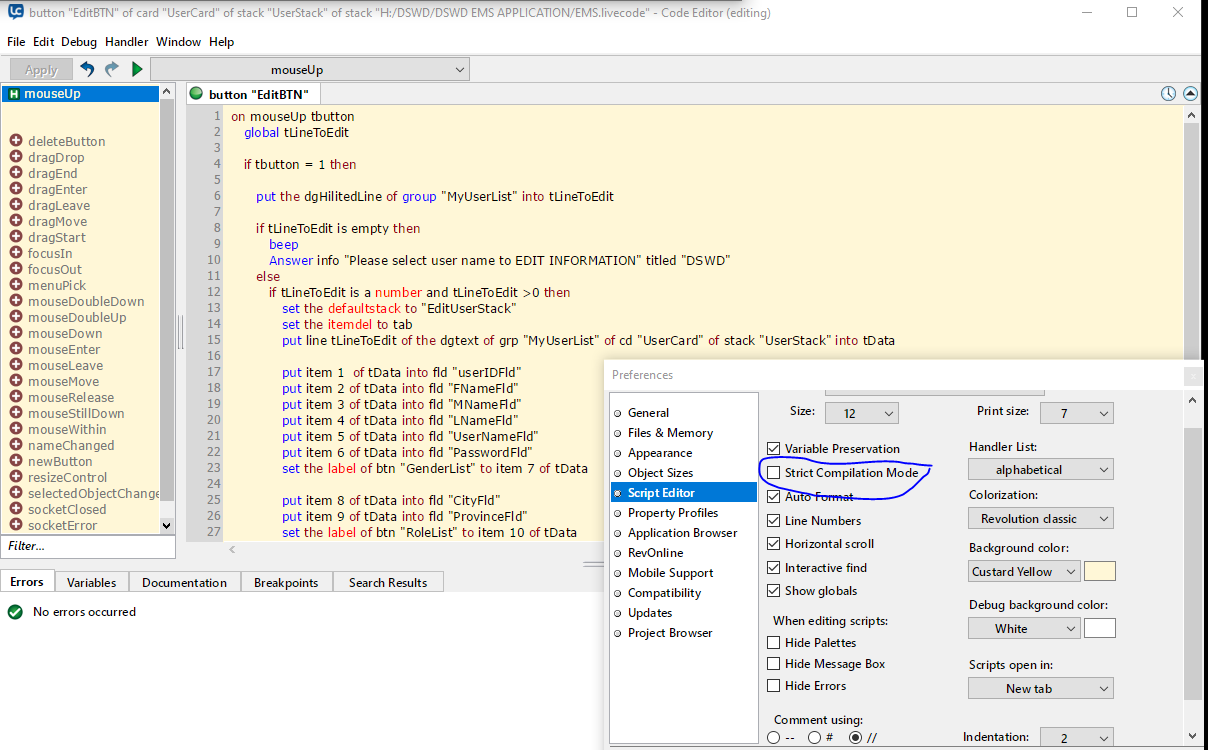The width and height of the screenshot is (1208, 750).
Task: Select Appearance in the Preferences list
Action: (x=660, y=453)
